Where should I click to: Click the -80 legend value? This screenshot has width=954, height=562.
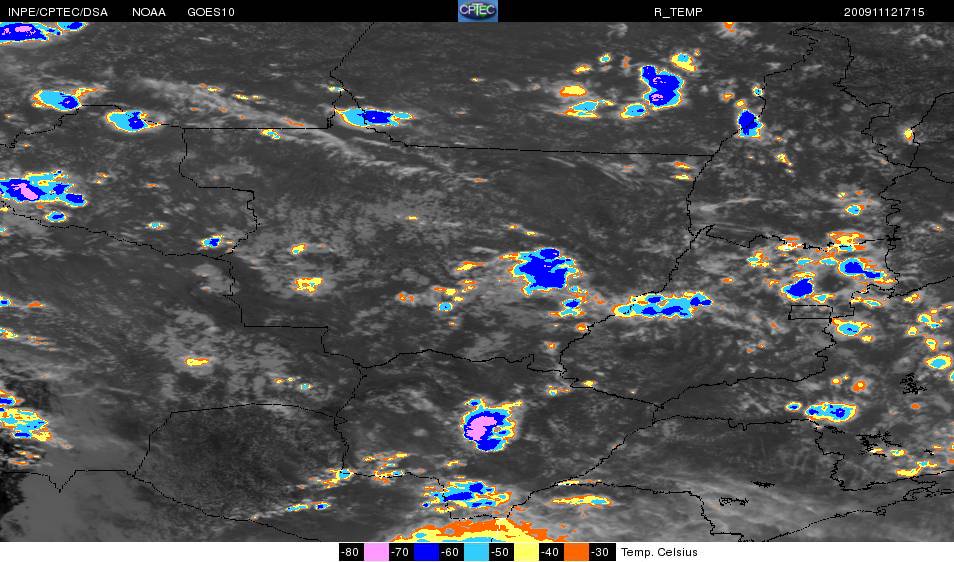pos(350,552)
